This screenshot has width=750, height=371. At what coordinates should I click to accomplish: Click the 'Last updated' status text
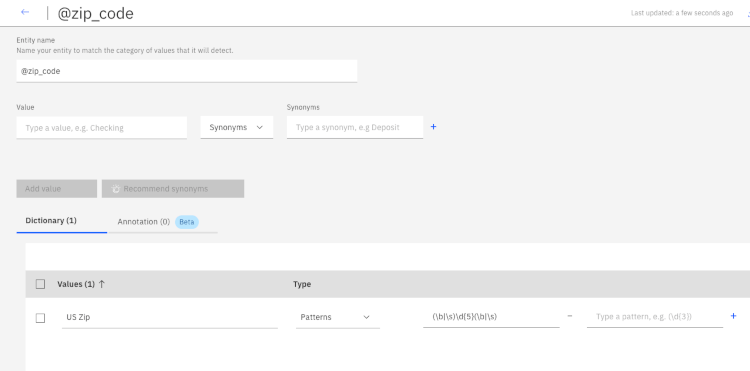(682, 13)
